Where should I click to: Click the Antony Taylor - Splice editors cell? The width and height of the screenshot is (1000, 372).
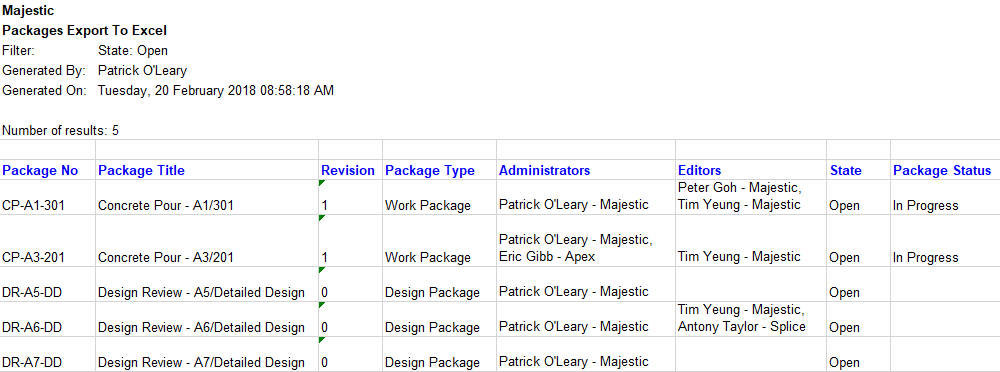click(x=751, y=320)
